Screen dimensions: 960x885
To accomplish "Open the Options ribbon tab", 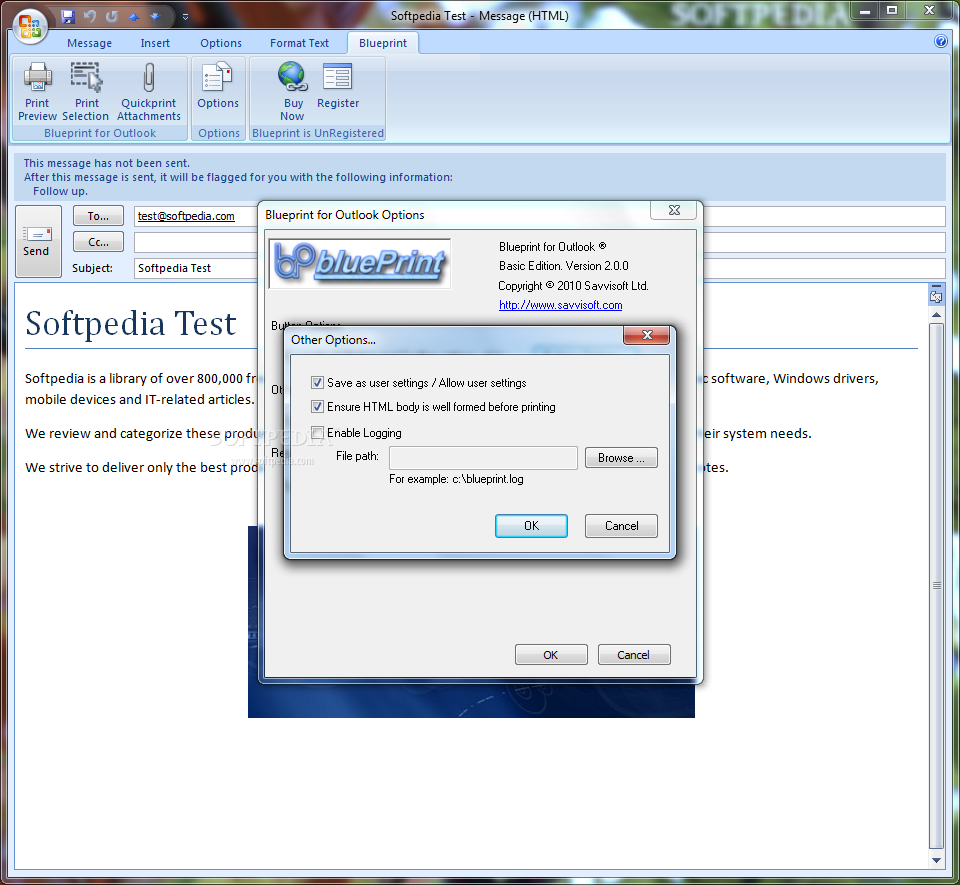I will pos(220,43).
